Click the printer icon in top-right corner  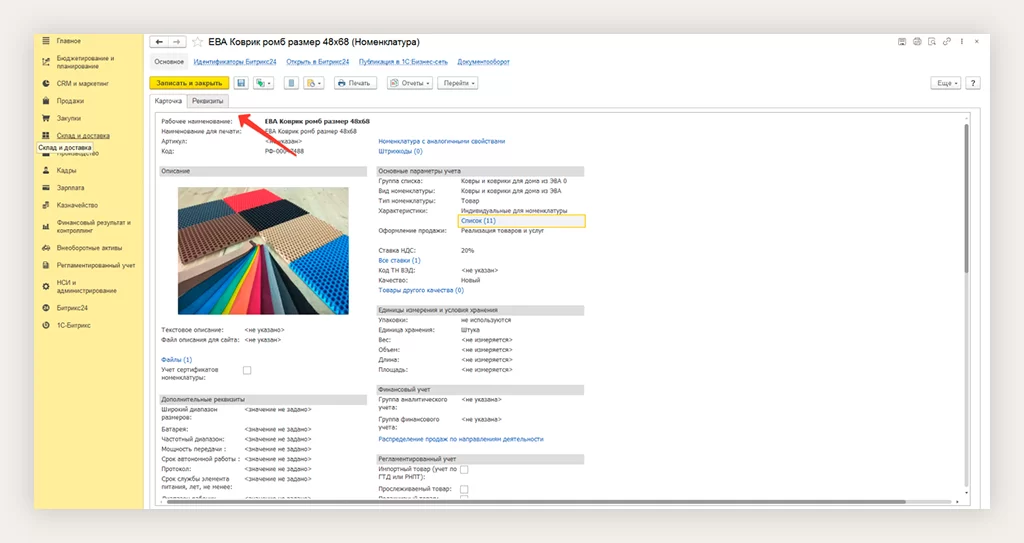click(916, 42)
